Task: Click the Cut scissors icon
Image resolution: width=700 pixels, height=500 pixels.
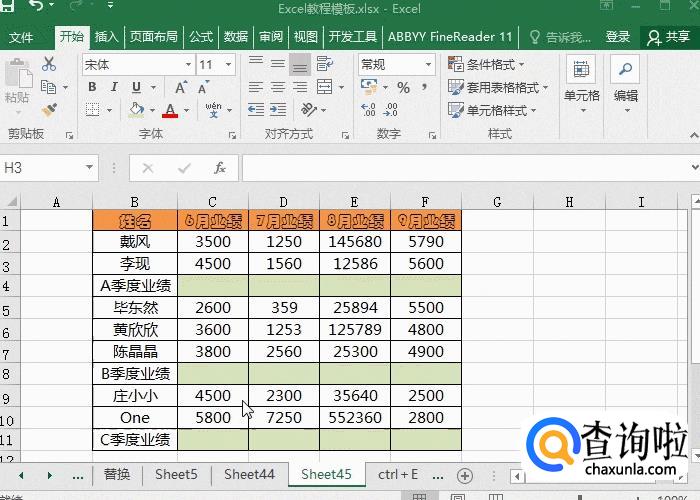Action: click(x=49, y=64)
